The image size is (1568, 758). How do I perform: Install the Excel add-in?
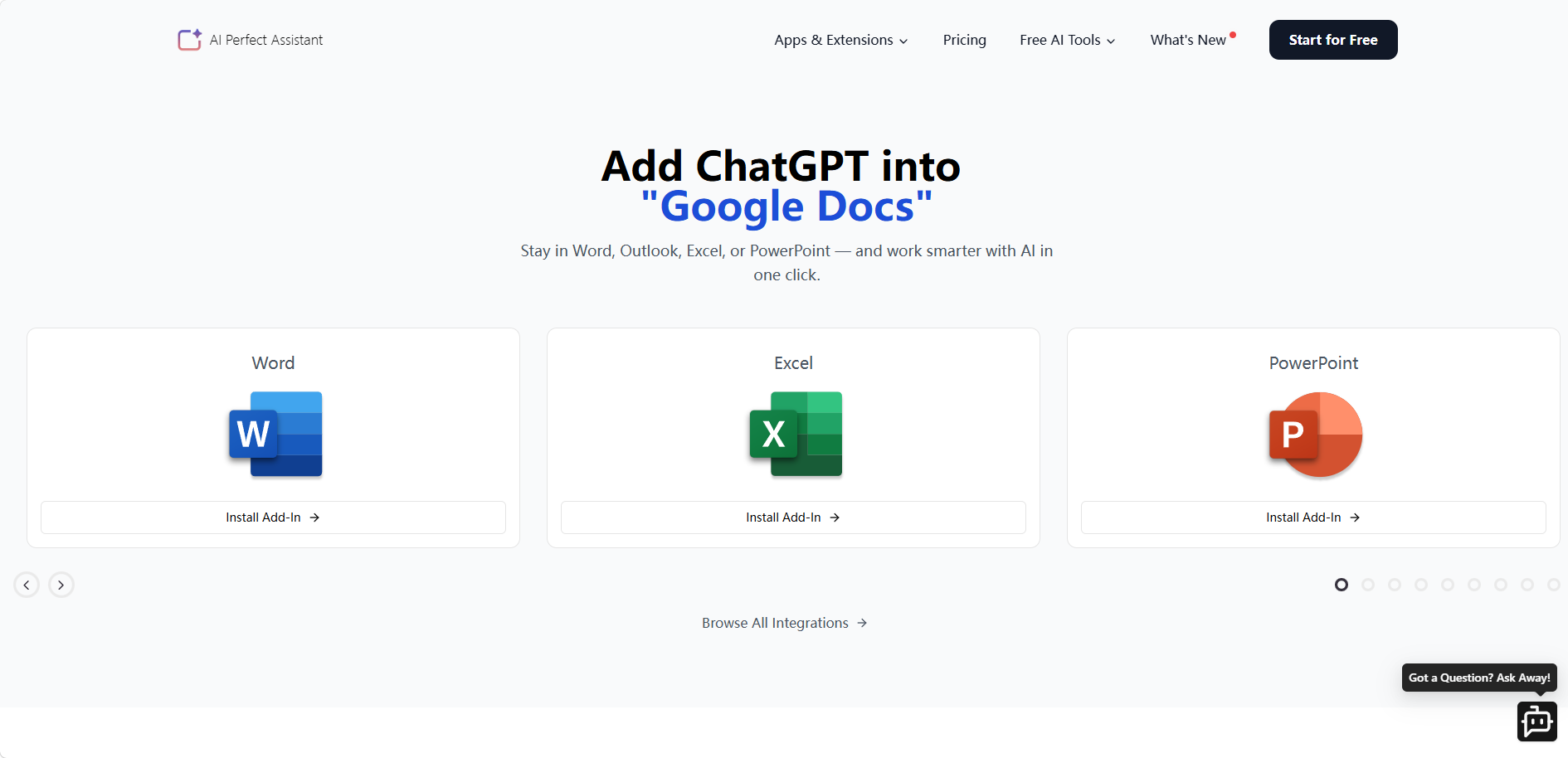pyautogui.click(x=793, y=517)
